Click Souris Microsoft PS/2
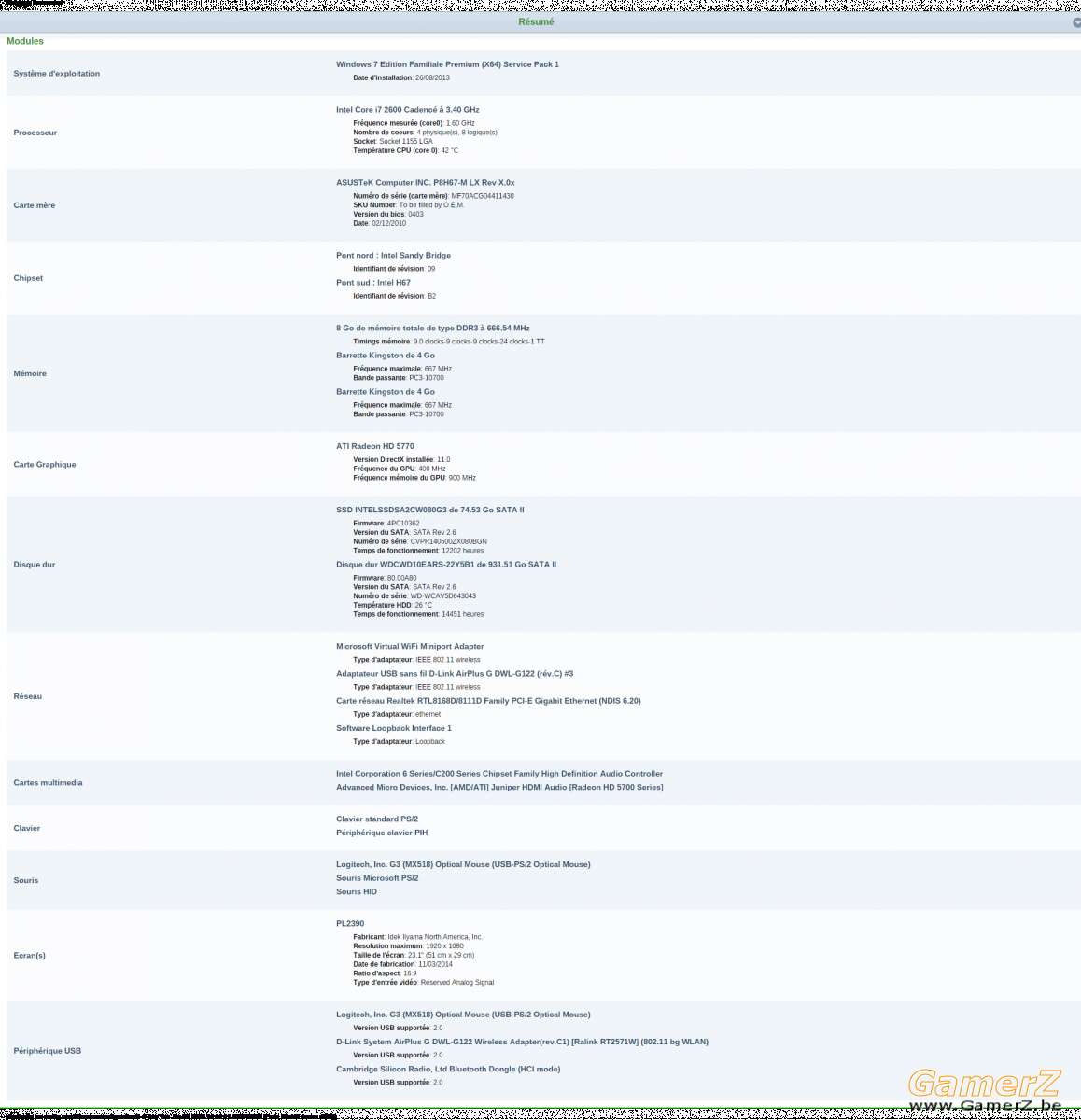The image size is (1081, 1120). coord(377,878)
